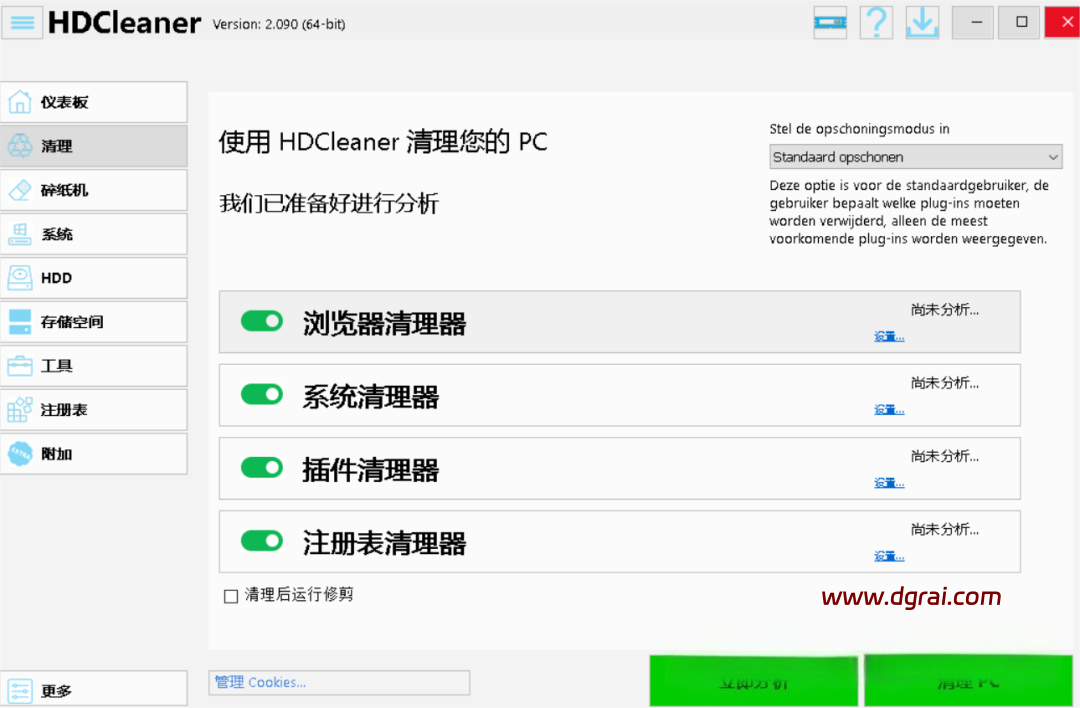
Task: Open settings link under 插件清理器
Action: click(x=889, y=483)
